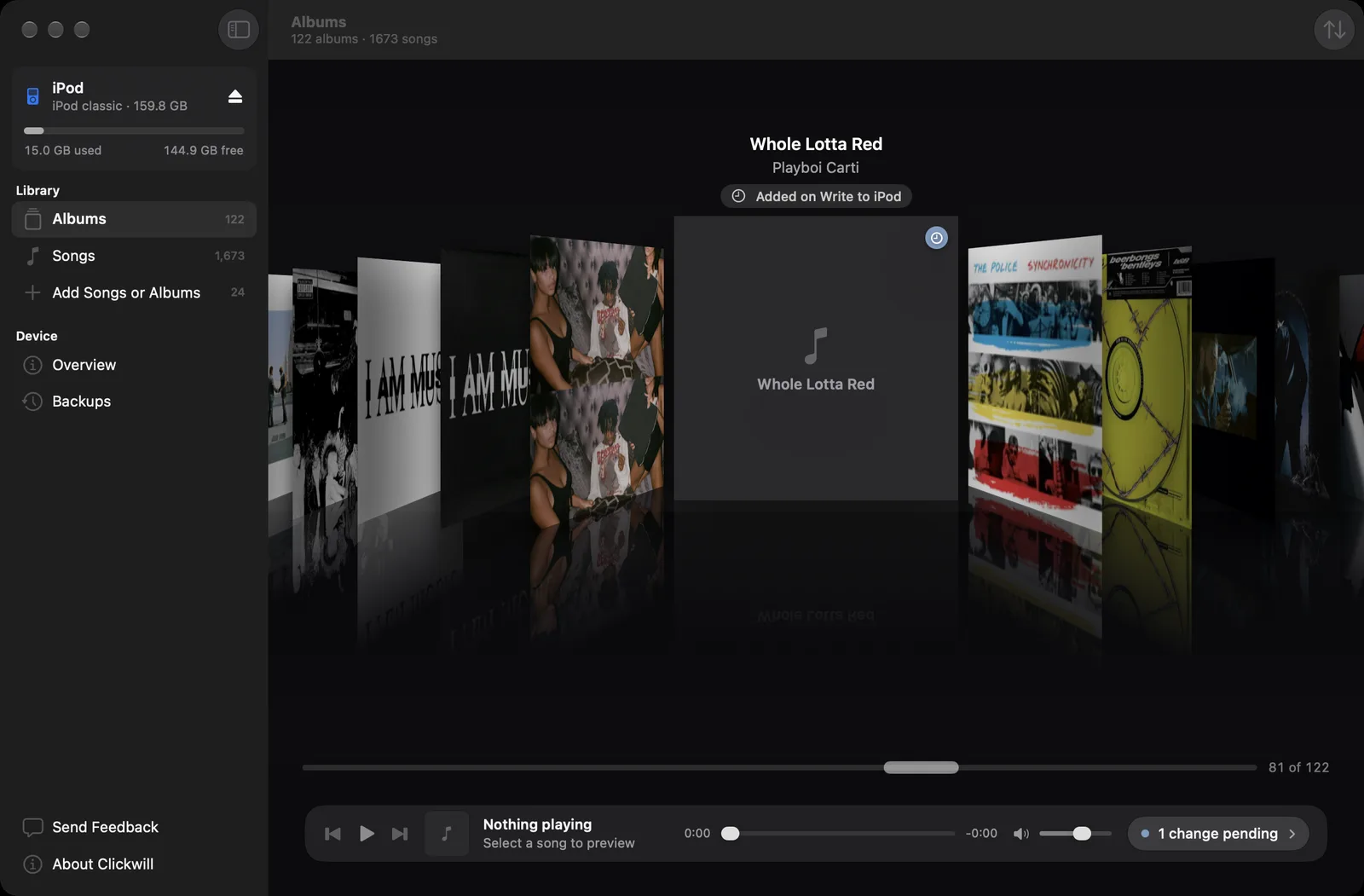Image resolution: width=1364 pixels, height=896 pixels.
Task: Mute audio with the speaker icon
Action: tap(1020, 834)
